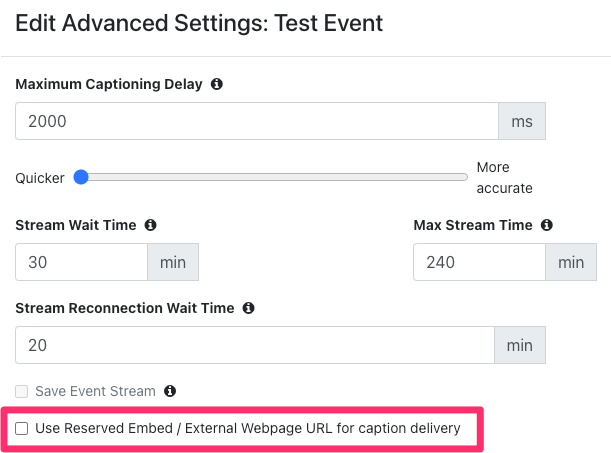Select the Max Stream Time input field

(479, 262)
